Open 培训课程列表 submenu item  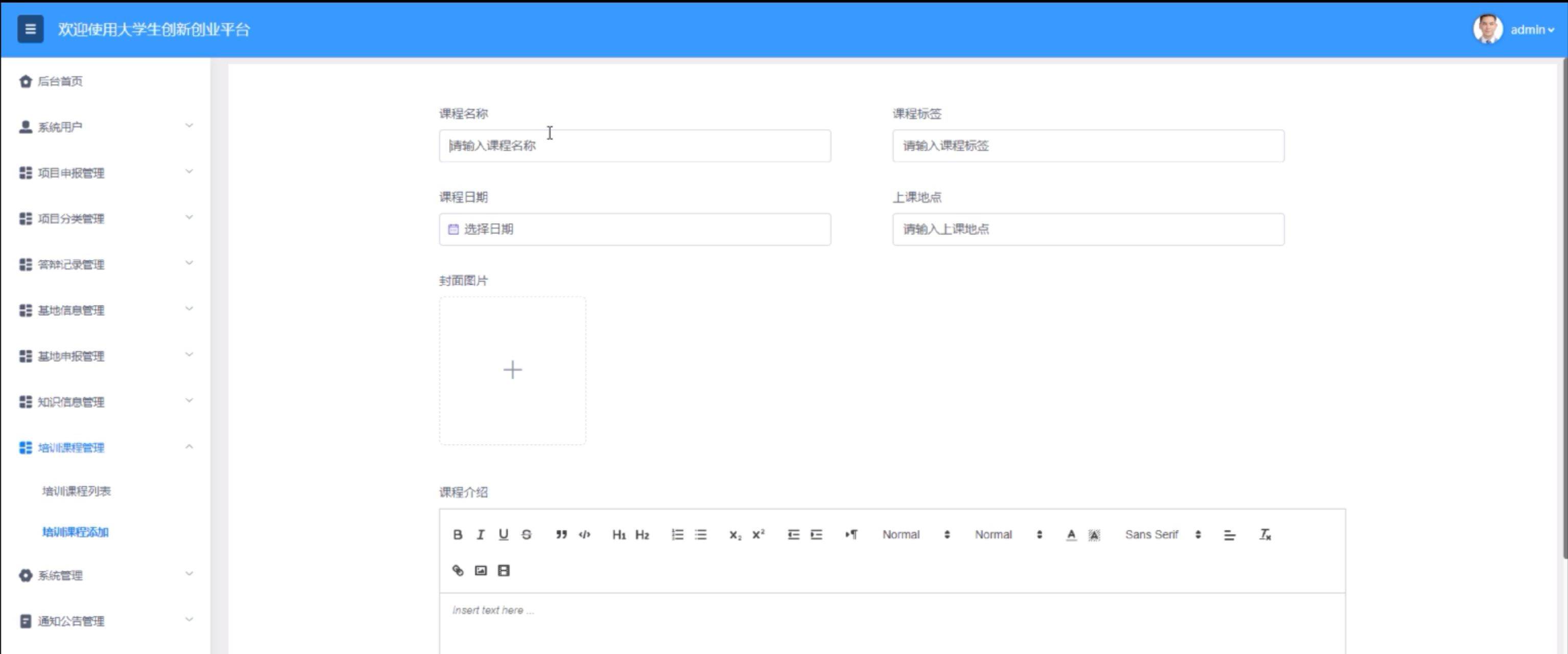click(77, 492)
